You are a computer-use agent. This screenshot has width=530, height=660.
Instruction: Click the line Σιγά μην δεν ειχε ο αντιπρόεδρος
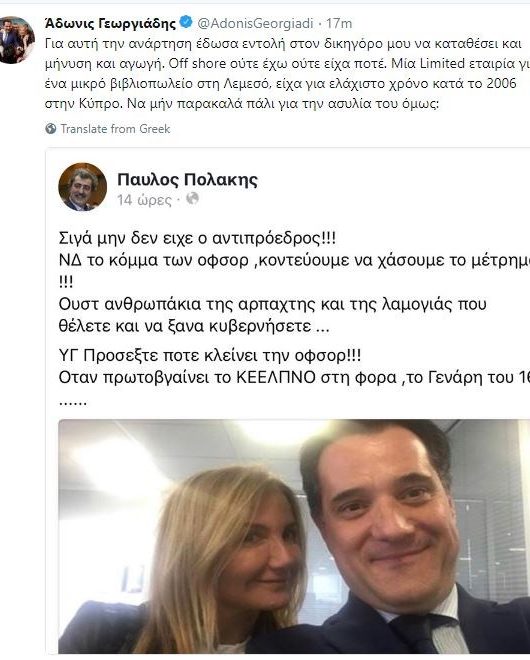tap(197, 238)
